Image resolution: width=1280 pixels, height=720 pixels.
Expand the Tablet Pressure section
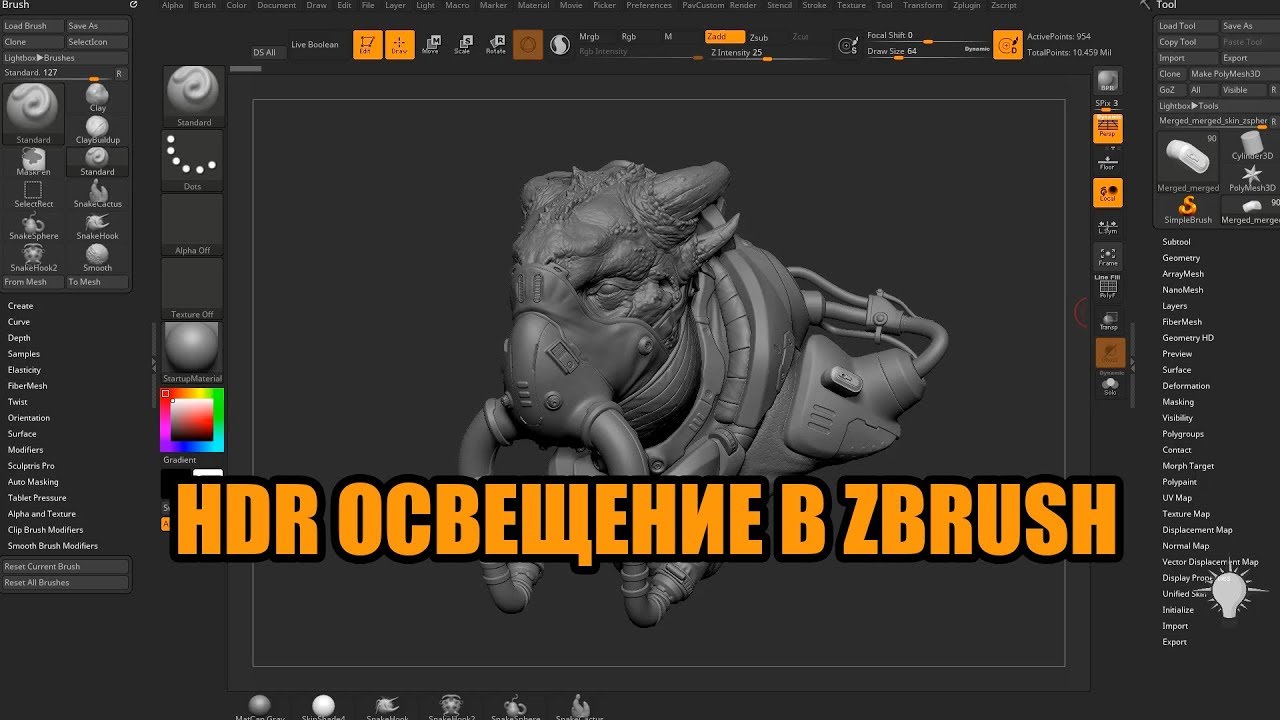[37, 498]
